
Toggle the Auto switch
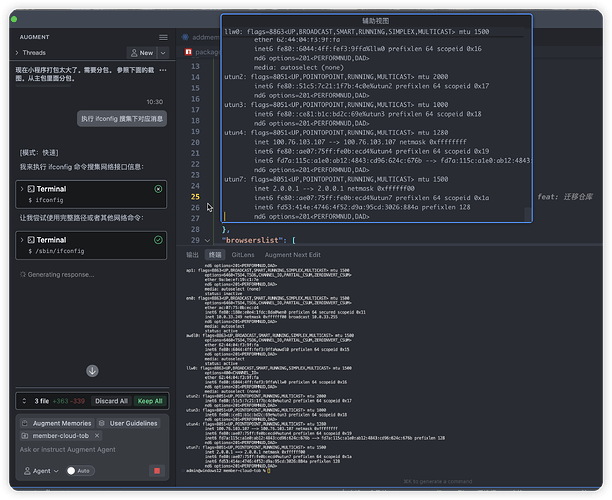(80, 471)
